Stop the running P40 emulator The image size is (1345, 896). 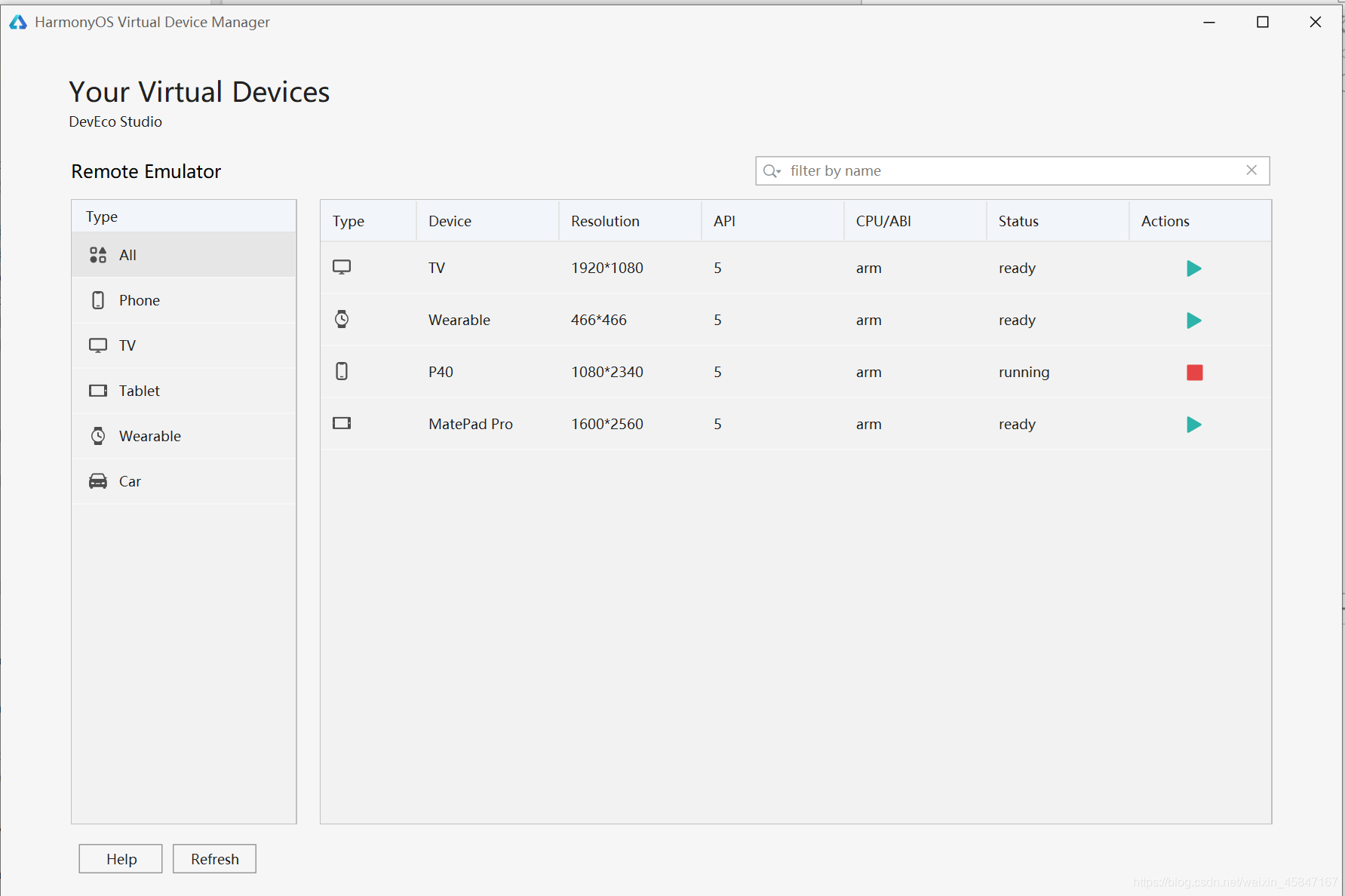(x=1194, y=373)
